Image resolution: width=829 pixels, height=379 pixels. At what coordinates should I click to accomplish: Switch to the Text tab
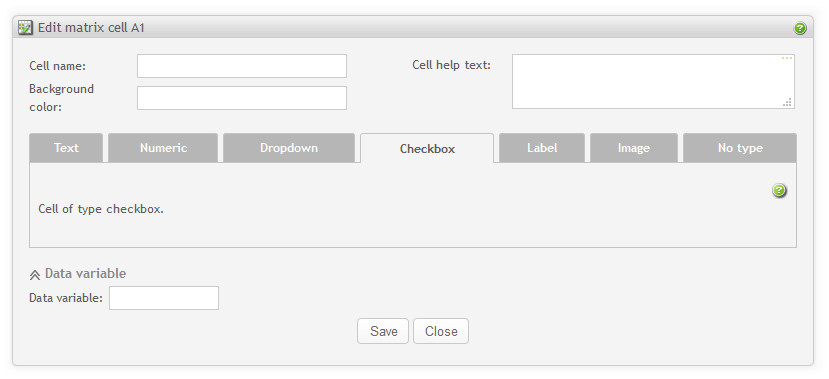pyautogui.click(x=66, y=148)
